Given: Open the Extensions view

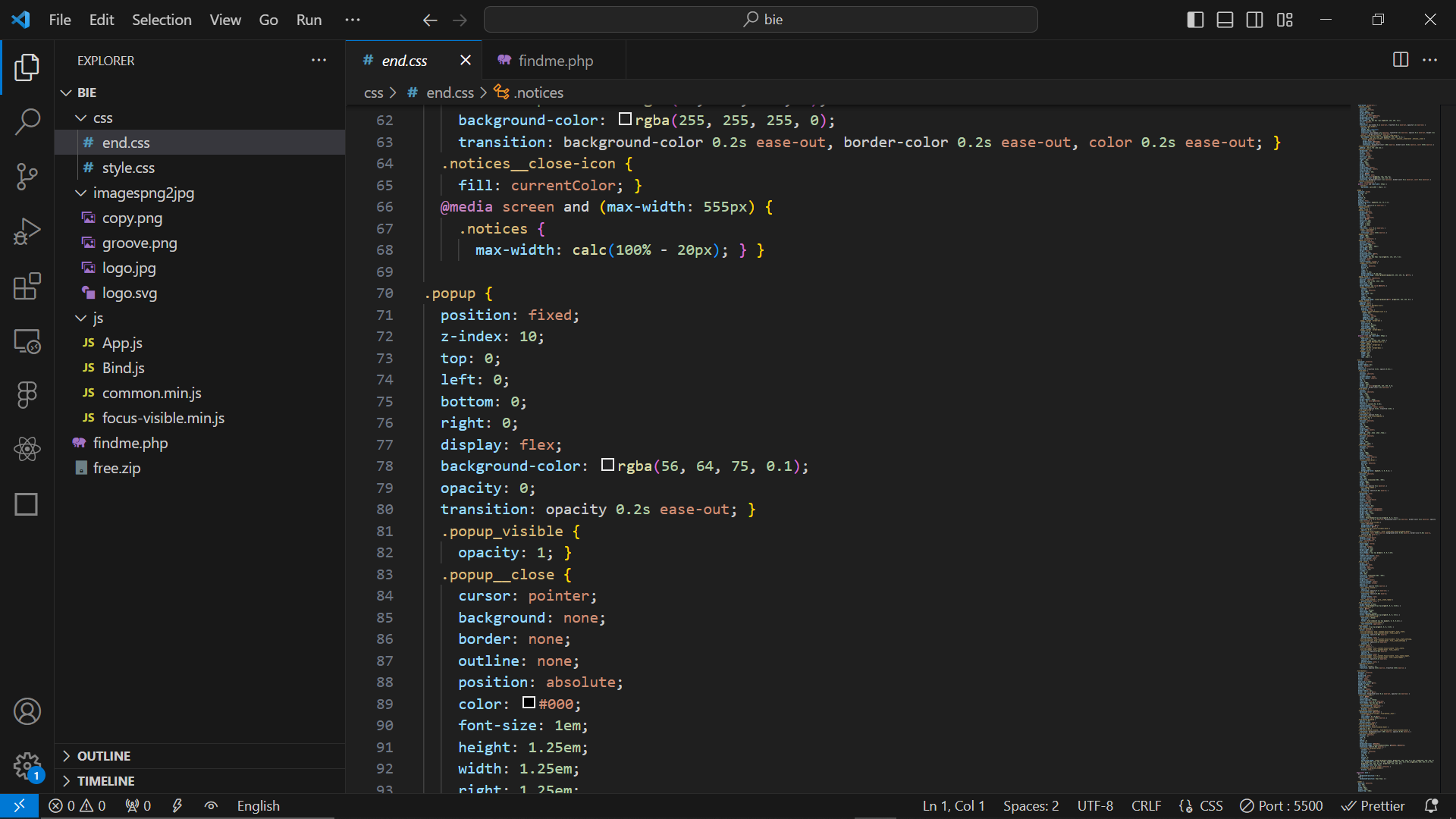Looking at the screenshot, I should [27, 287].
